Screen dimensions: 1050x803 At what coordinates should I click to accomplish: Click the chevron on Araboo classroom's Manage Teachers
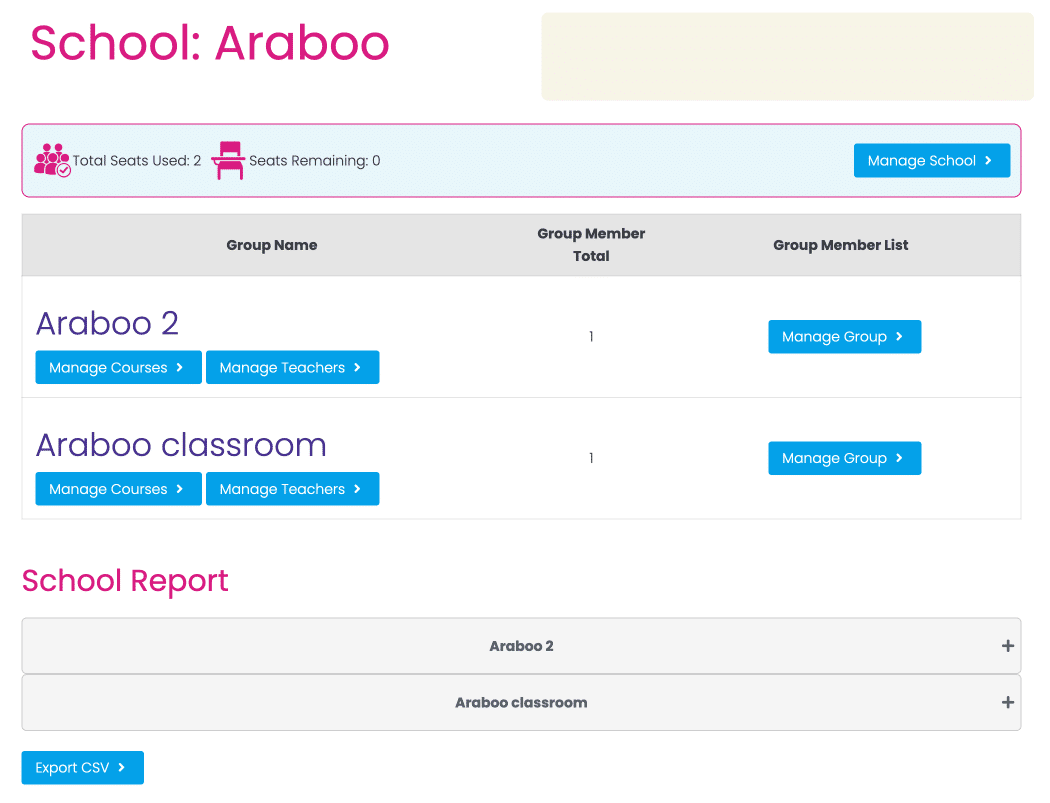pos(357,489)
